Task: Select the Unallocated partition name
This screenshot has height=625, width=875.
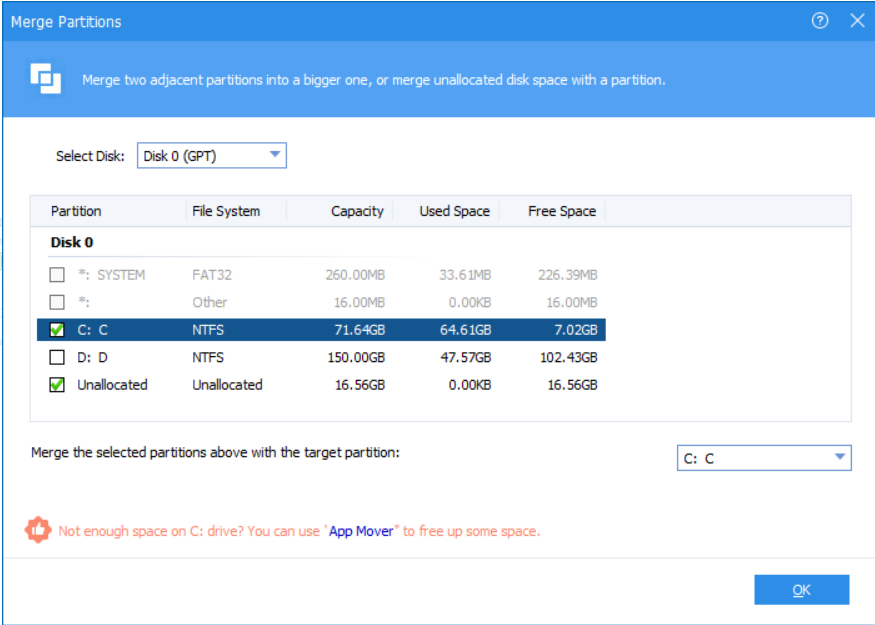Action: (112, 384)
